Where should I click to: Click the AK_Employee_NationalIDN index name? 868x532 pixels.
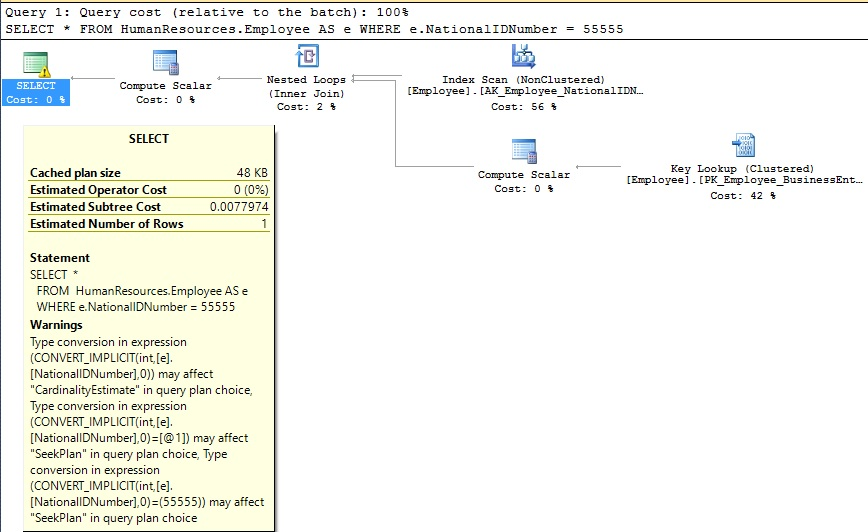point(525,91)
